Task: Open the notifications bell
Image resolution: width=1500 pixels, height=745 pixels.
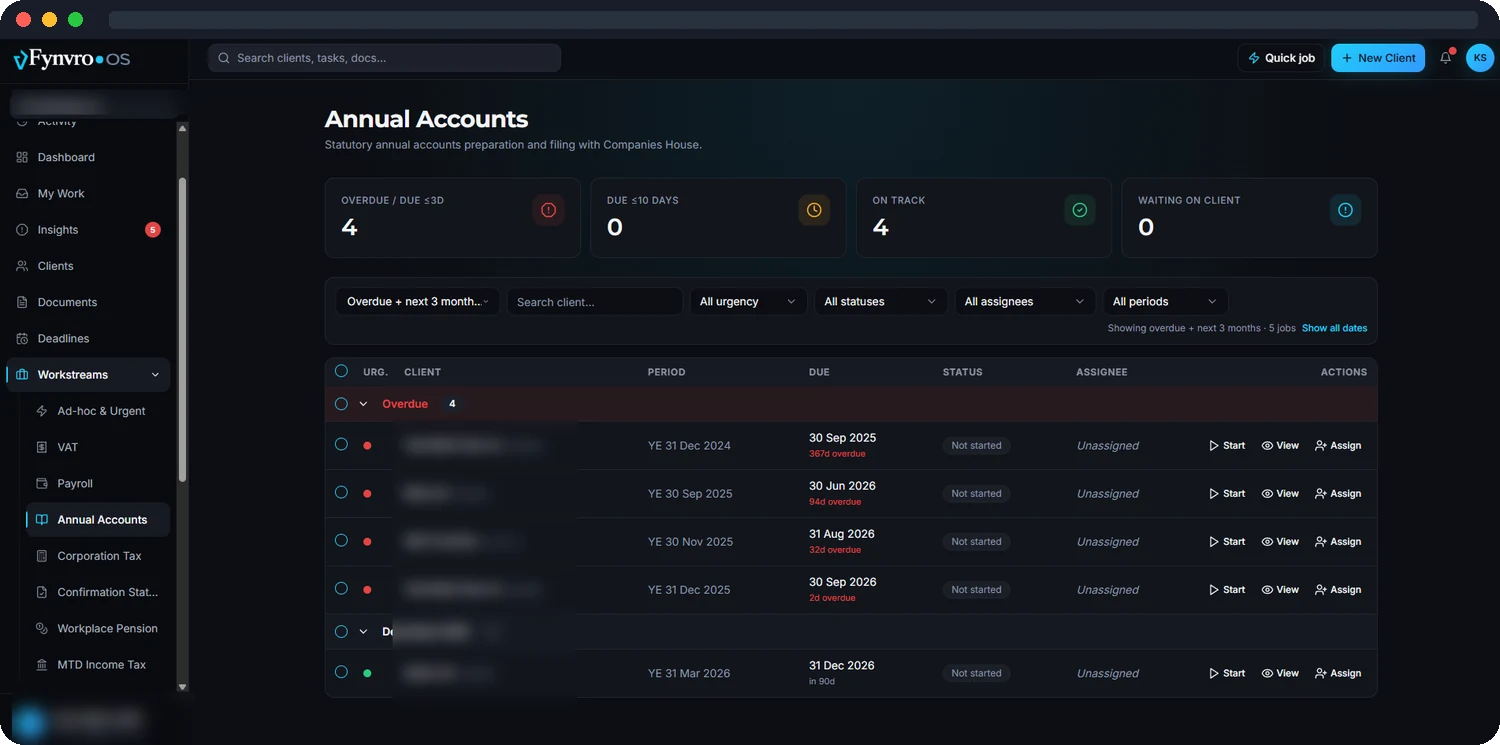Action: (1445, 58)
